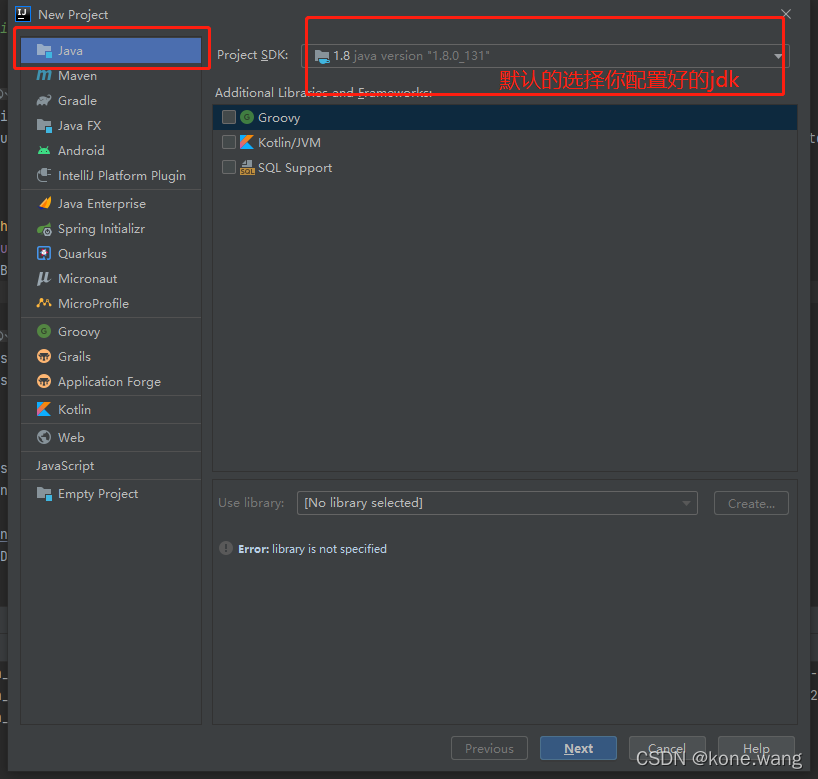The width and height of the screenshot is (818, 779).
Task: Choose Spring Initializr project type label
Action: [x=101, y=229]
